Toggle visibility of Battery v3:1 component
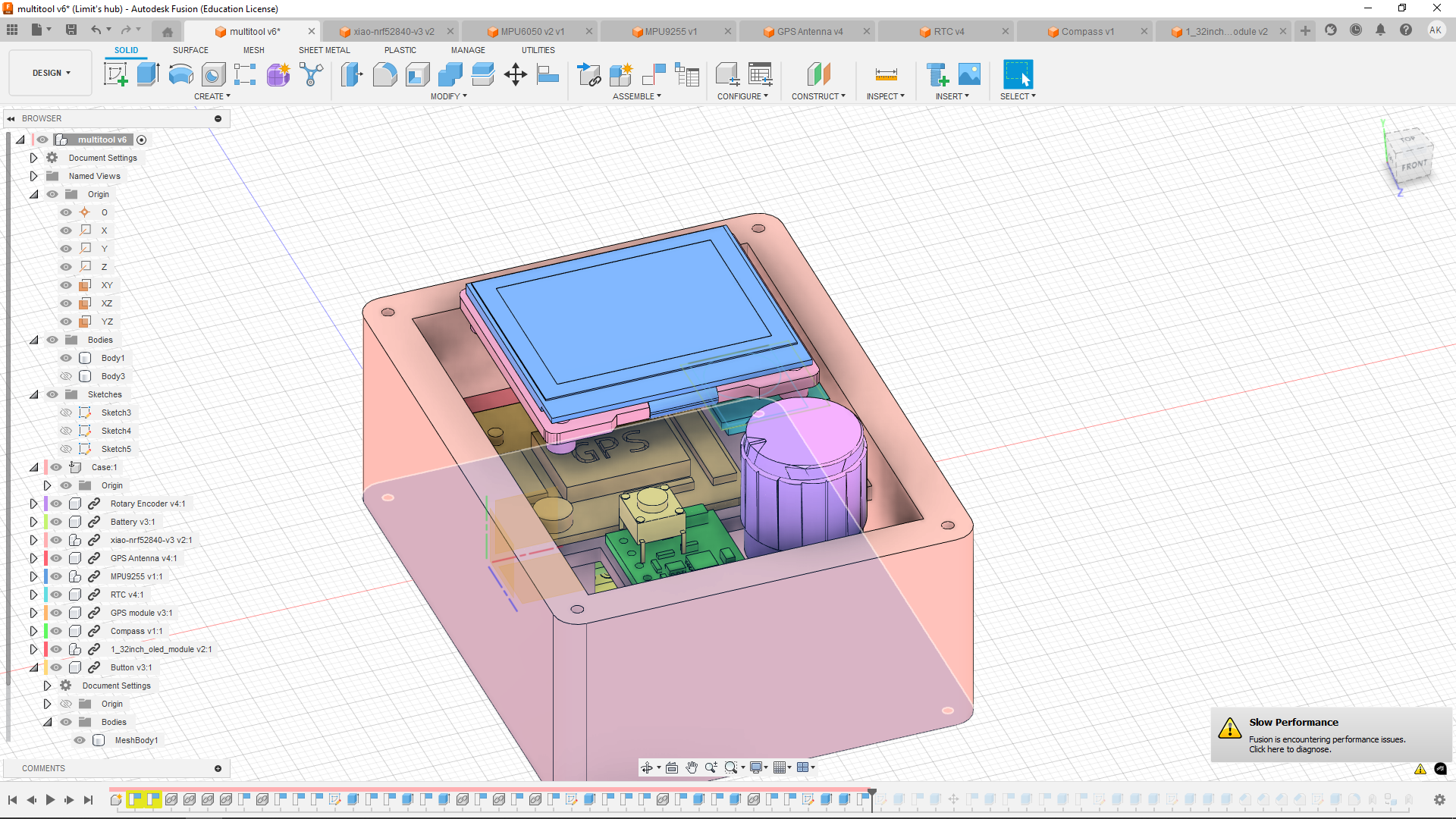1456x819 pixels. coord(57,522)
